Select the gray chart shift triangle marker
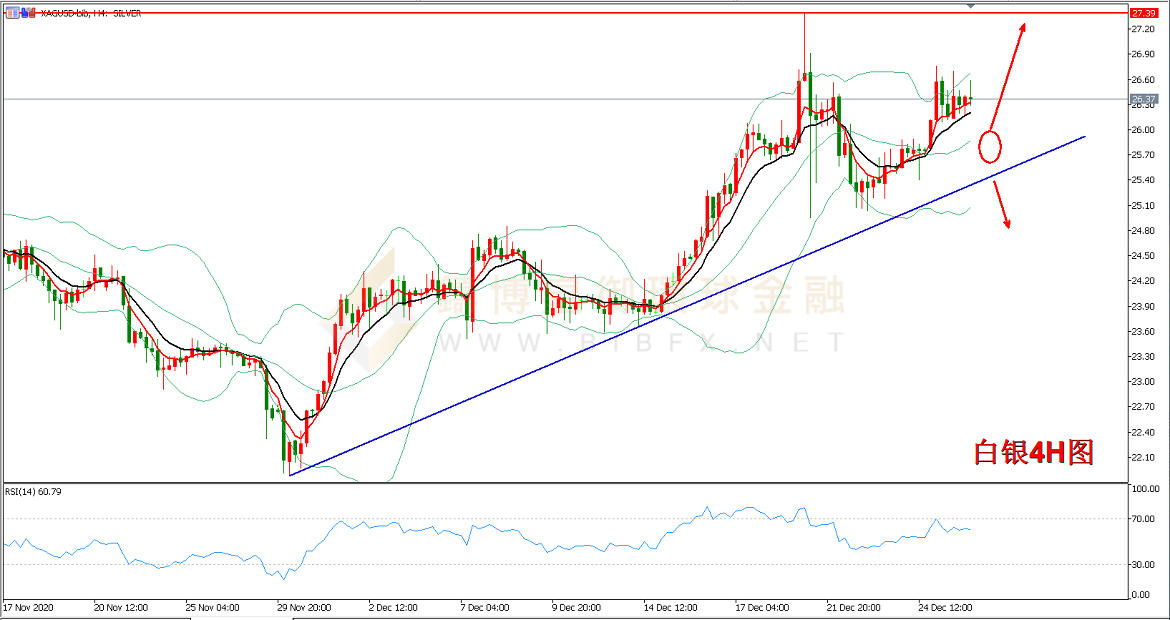The height and width of the screenshot is (620, 1170). [970, 5]
